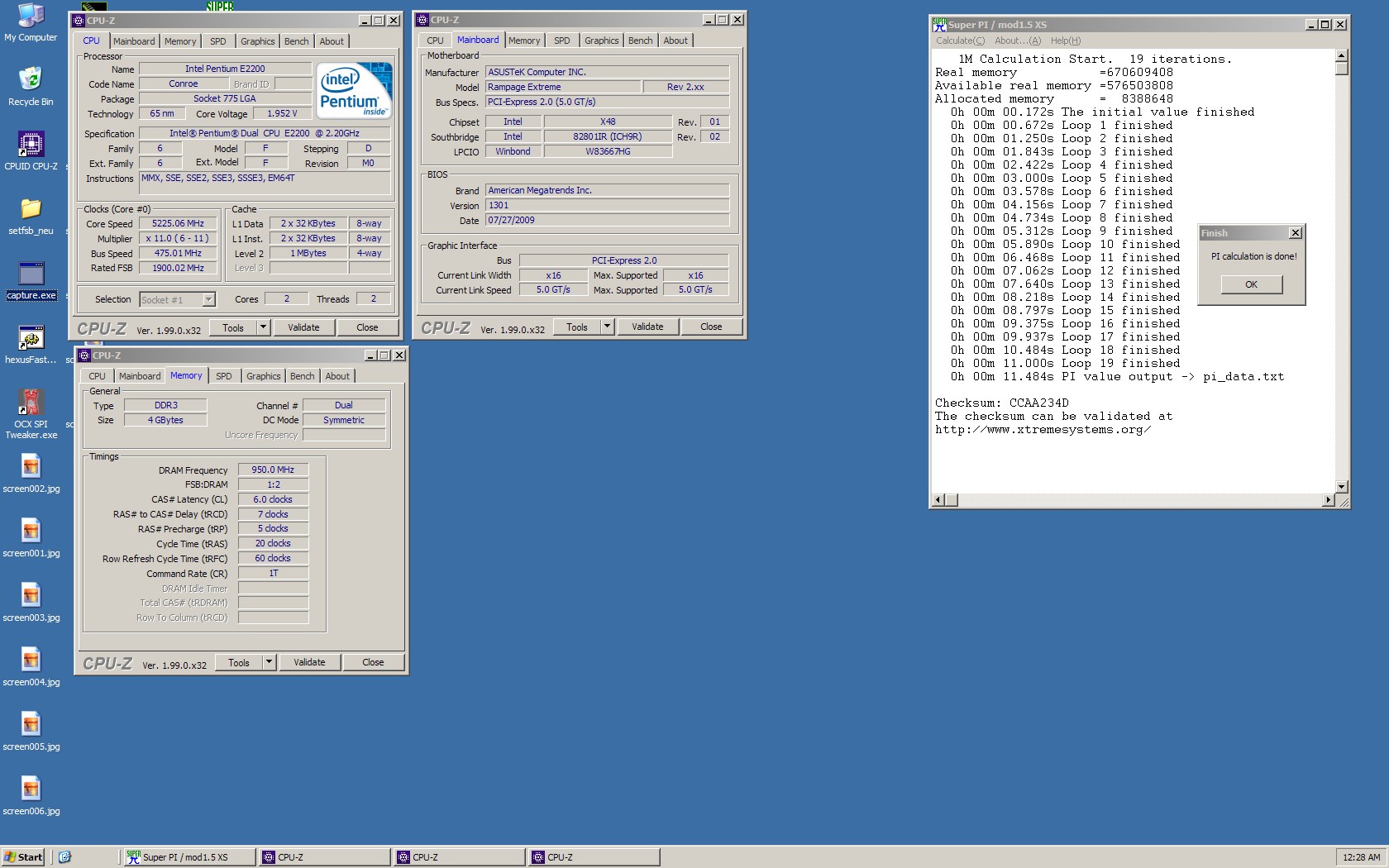This screenshot has height=868, width=1389.
Task: Select screen003.jpg file icon
Action: click(x=31, y=603)
